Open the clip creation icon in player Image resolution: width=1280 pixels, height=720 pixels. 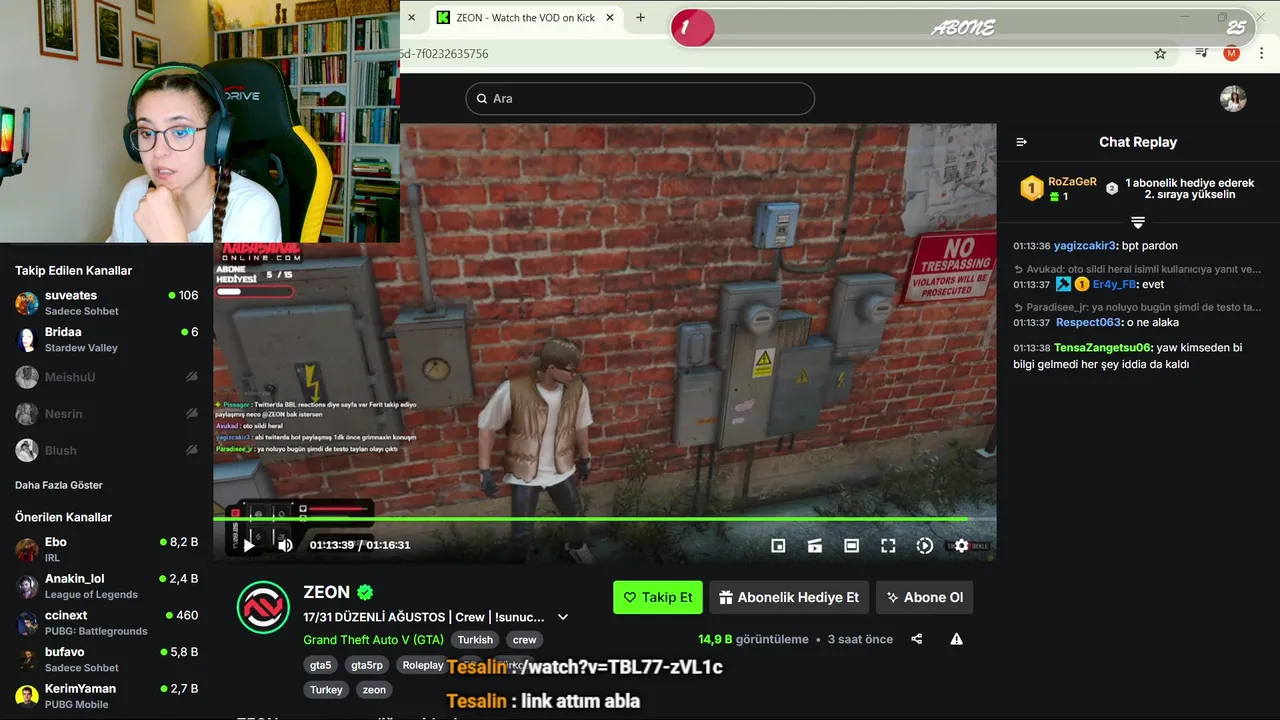(x=815, y=545)
